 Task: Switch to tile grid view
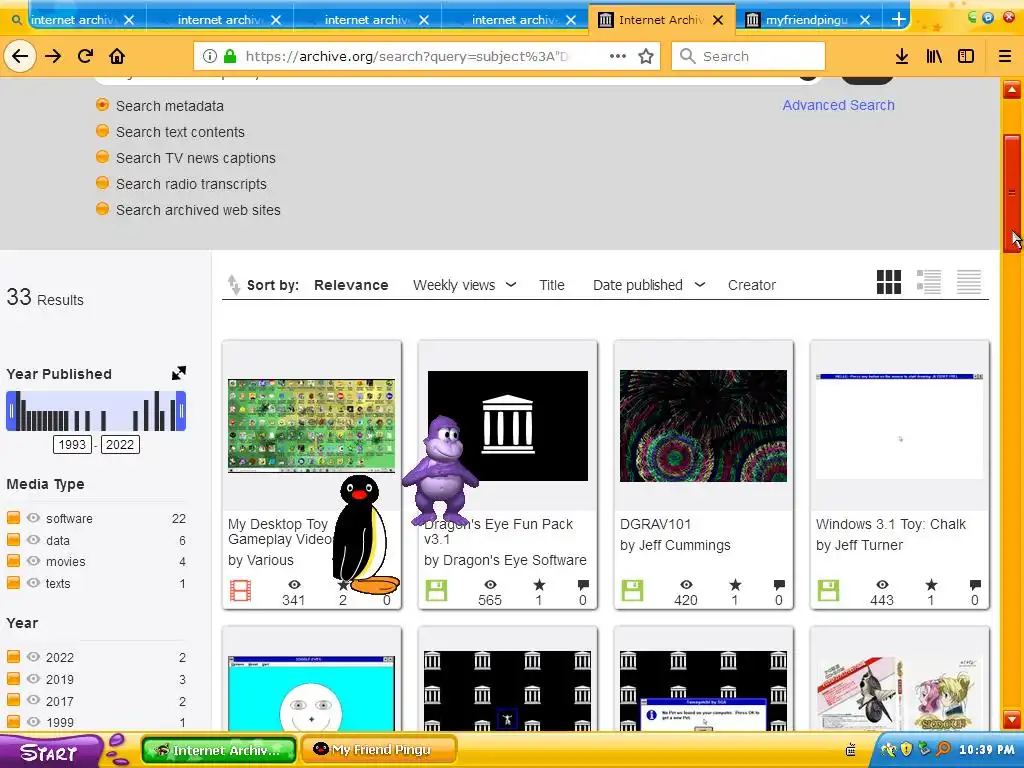point(888,282)
